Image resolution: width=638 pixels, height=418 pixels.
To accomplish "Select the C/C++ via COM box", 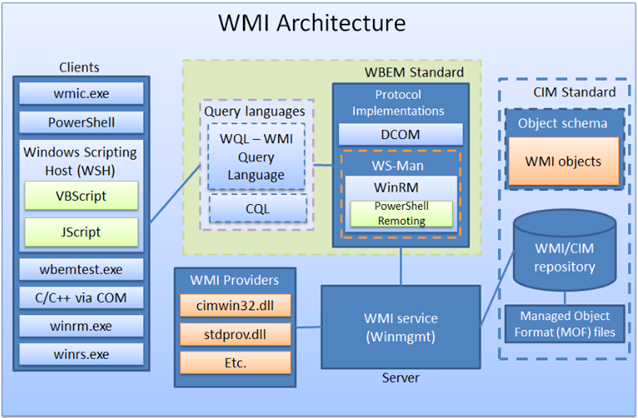I will pyautogui.click(x=81, y=298).
